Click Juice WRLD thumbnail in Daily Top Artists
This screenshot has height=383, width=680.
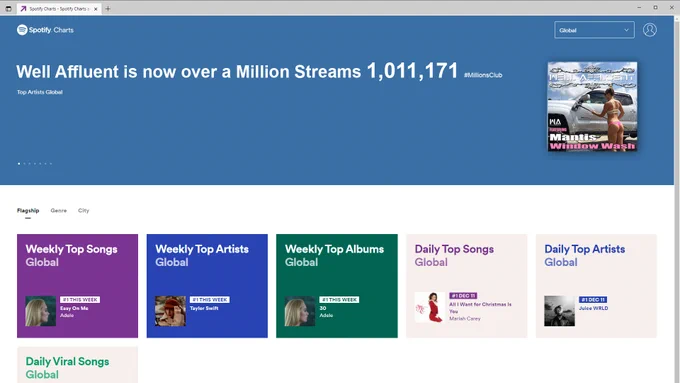point(559,311)
